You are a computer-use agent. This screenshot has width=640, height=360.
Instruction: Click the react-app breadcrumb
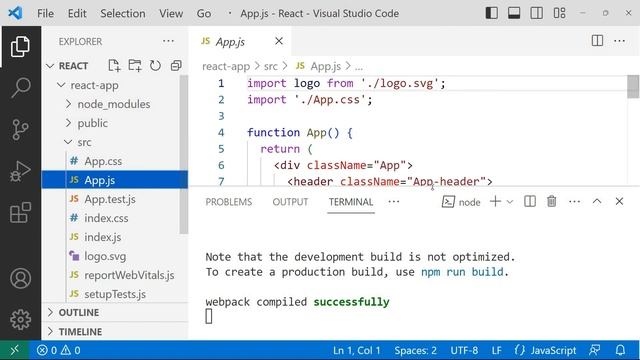(226, 66)
